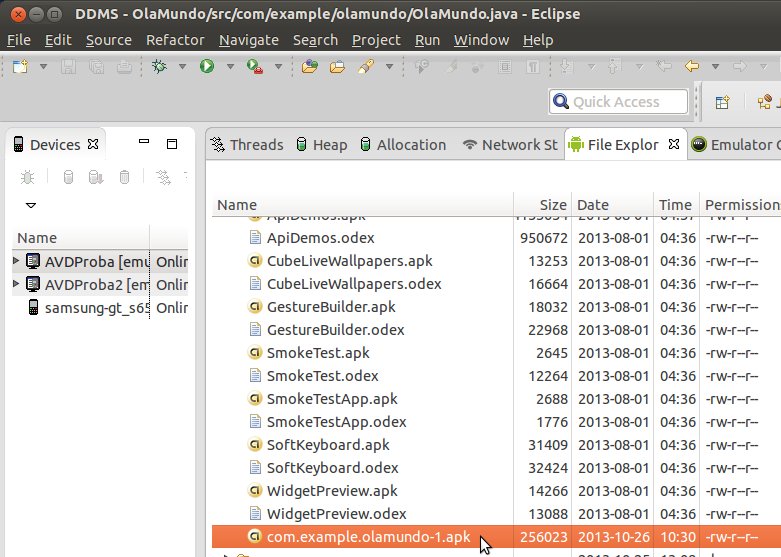Open the File menu
This screenshot has height=557, width=781.
pos(19,40)
